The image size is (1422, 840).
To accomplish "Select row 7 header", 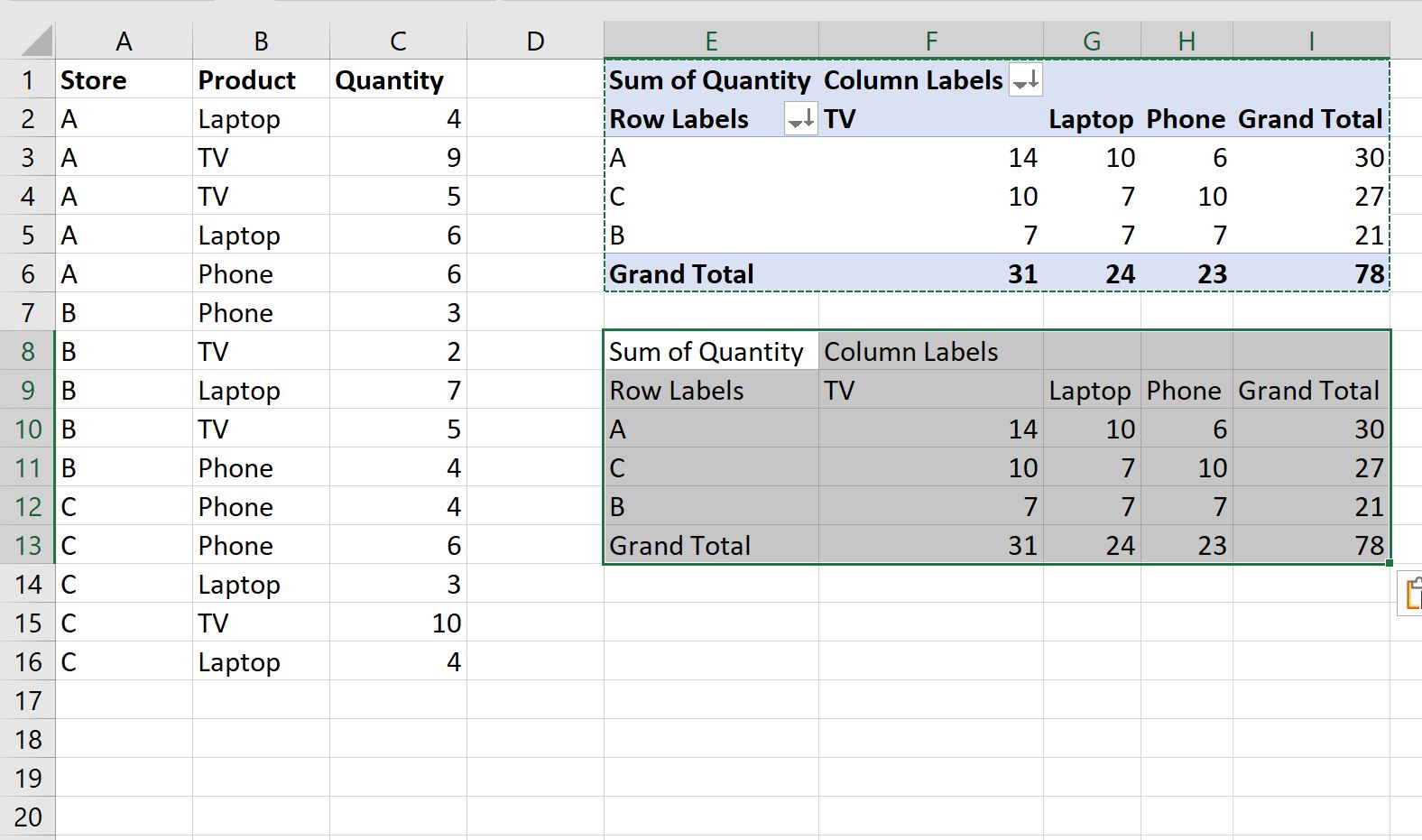I will coord(28,313).
